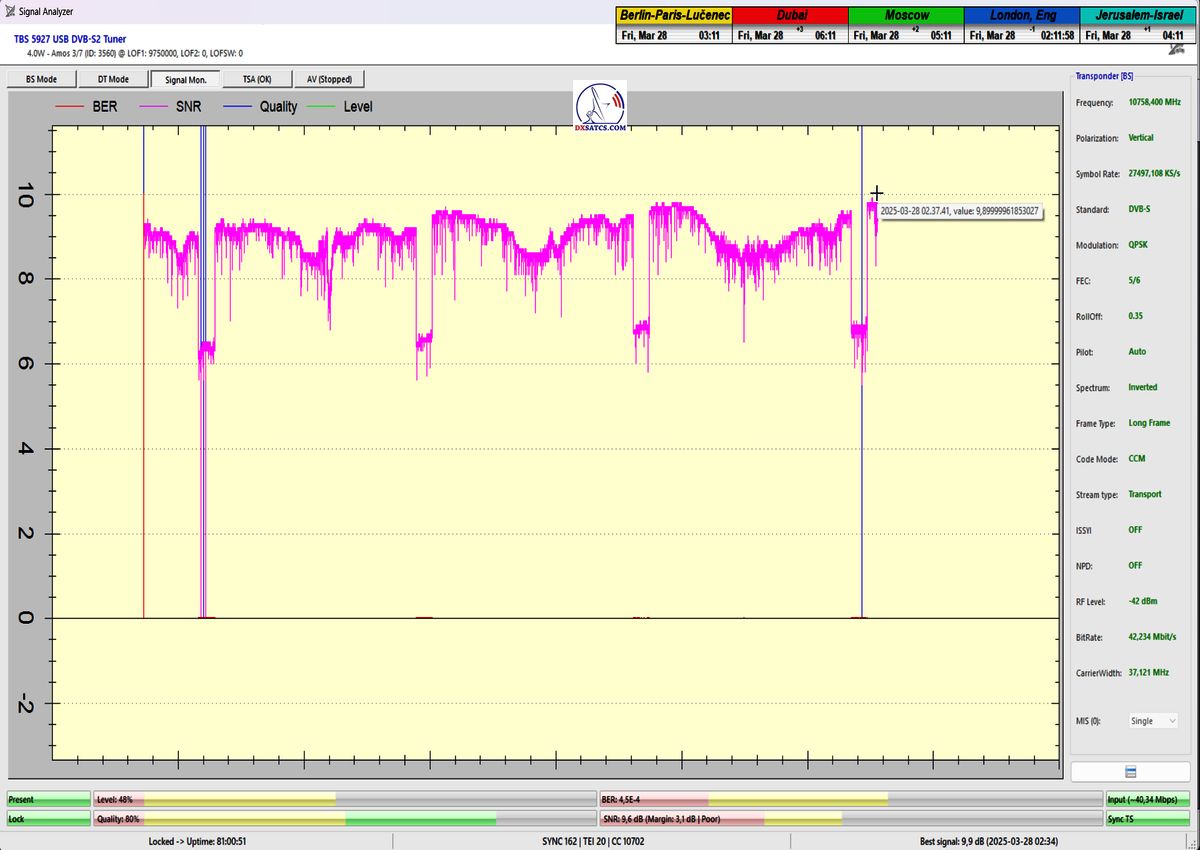This screenshot has height=850, width=1200.
Task: Click the Signal Analyzer title bar icon
Action: pos(9,12)
